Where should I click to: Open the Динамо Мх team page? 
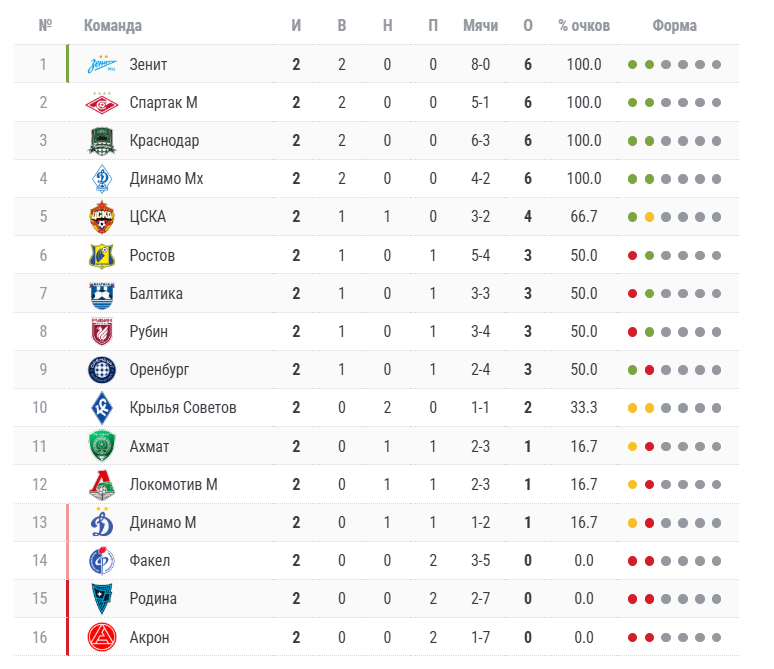(x=166, y=179)
